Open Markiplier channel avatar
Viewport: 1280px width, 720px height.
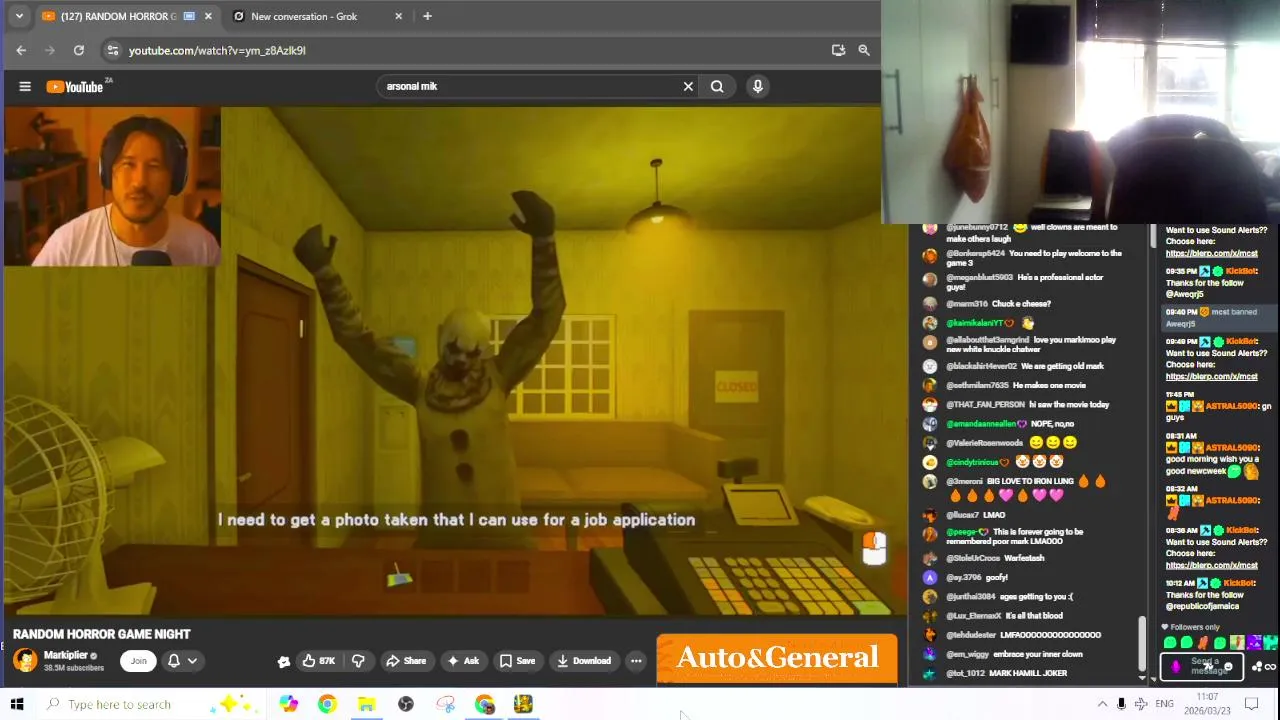pos(25,660)
